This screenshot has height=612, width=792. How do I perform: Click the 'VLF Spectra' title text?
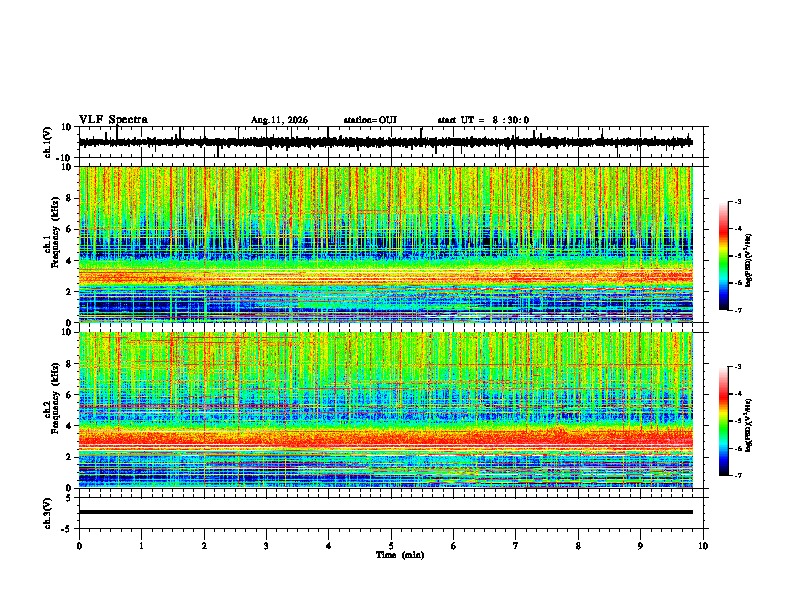113,120
